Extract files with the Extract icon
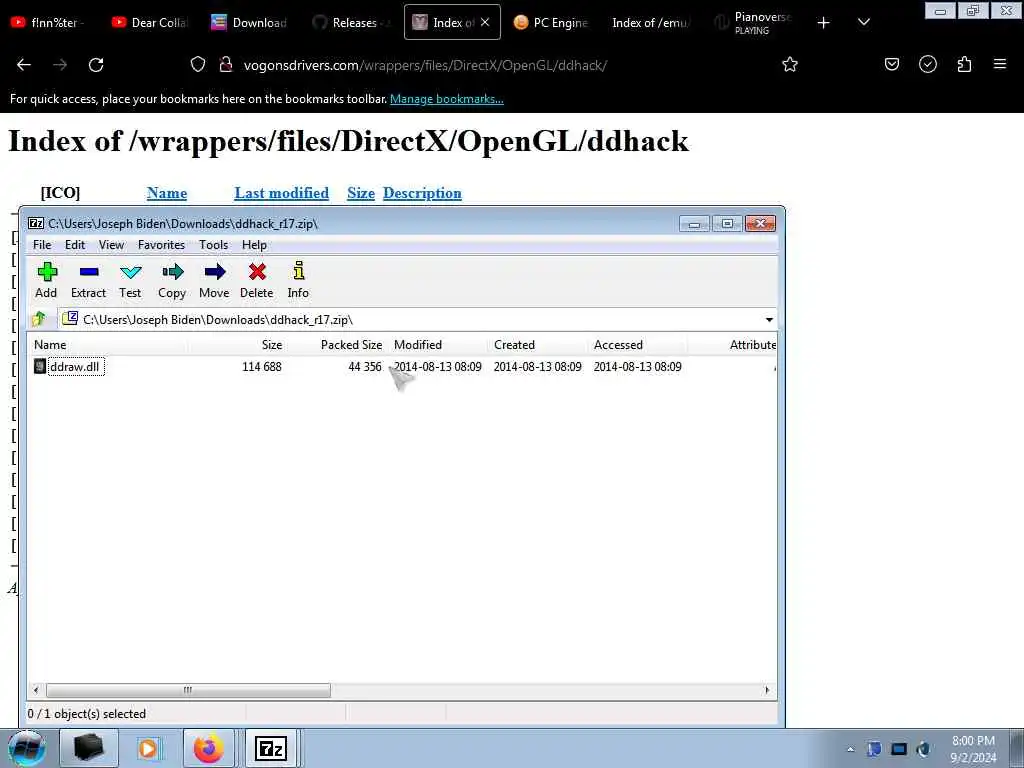This screenshot has height=768, width=1024. pyautogui.click(x=88, y=280)
